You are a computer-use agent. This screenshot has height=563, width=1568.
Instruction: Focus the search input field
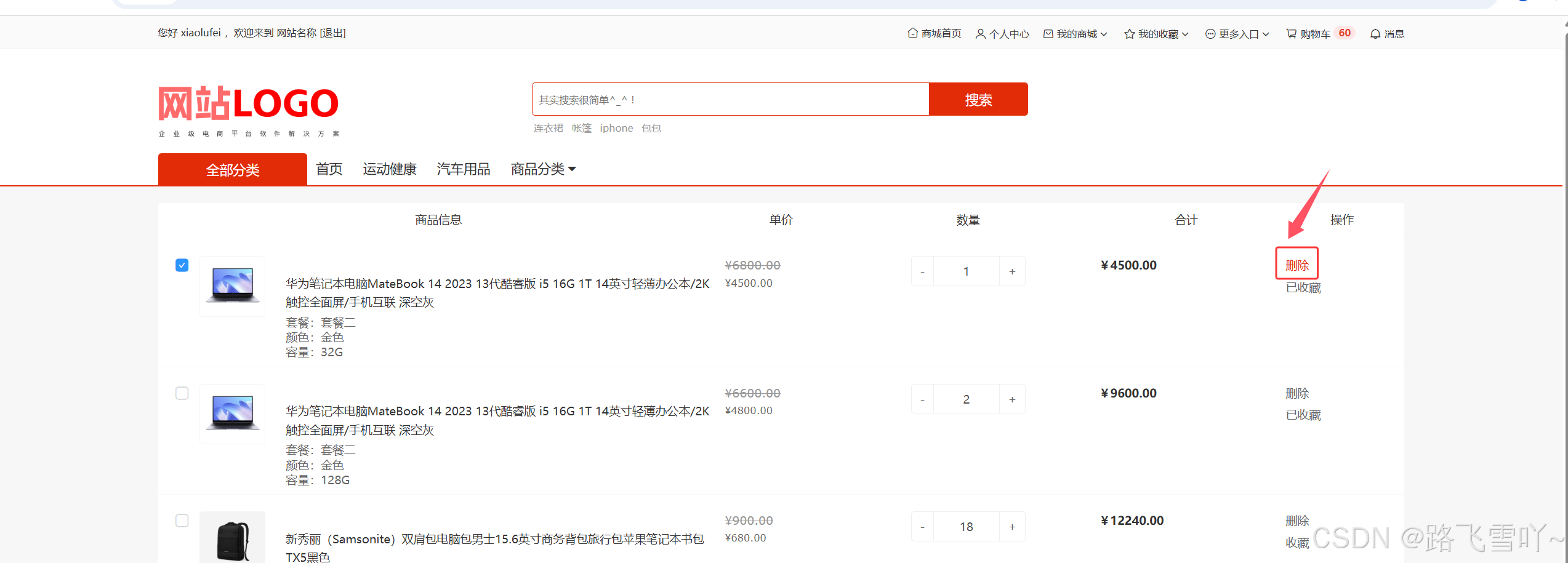point(731,99)
